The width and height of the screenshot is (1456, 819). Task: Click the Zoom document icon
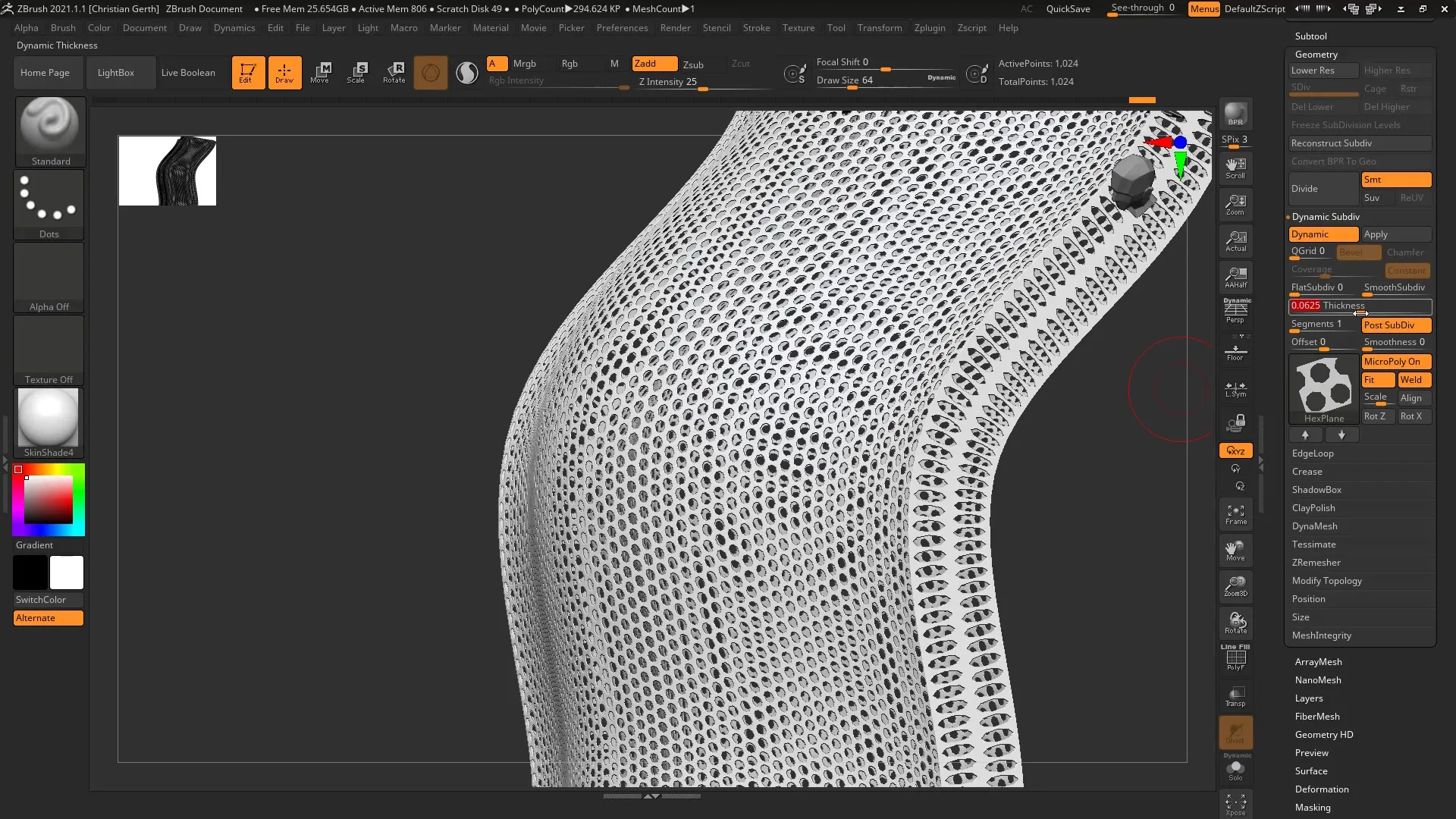click(x=1235, y=205)
